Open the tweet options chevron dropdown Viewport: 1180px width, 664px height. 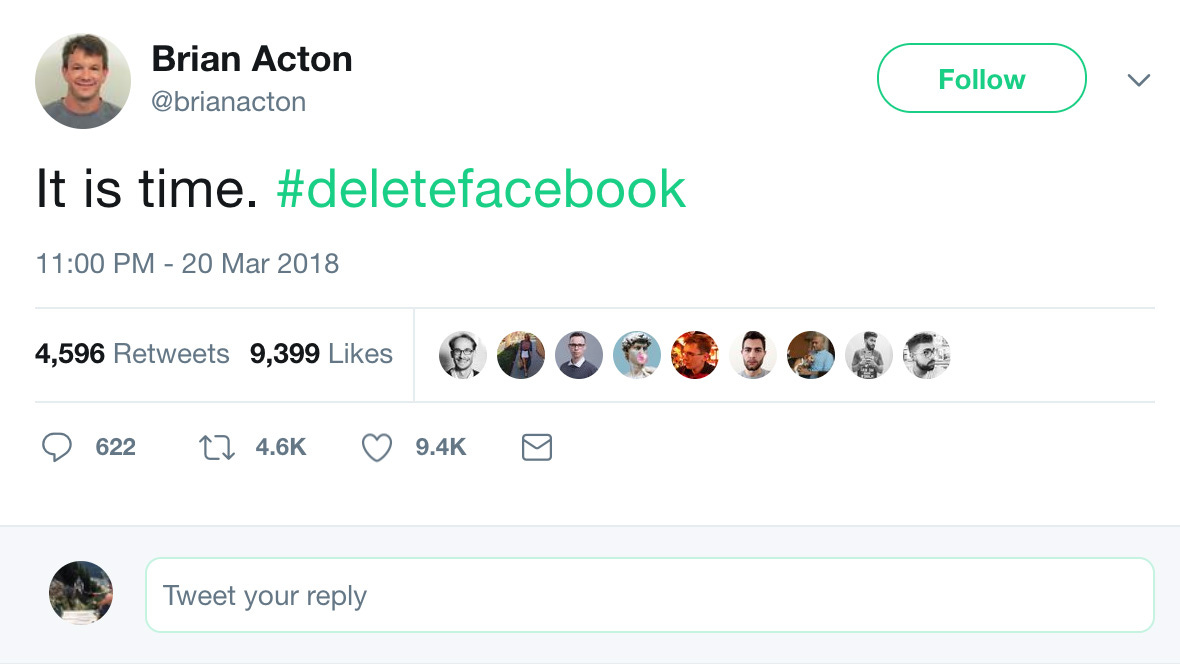point(1139,80)
